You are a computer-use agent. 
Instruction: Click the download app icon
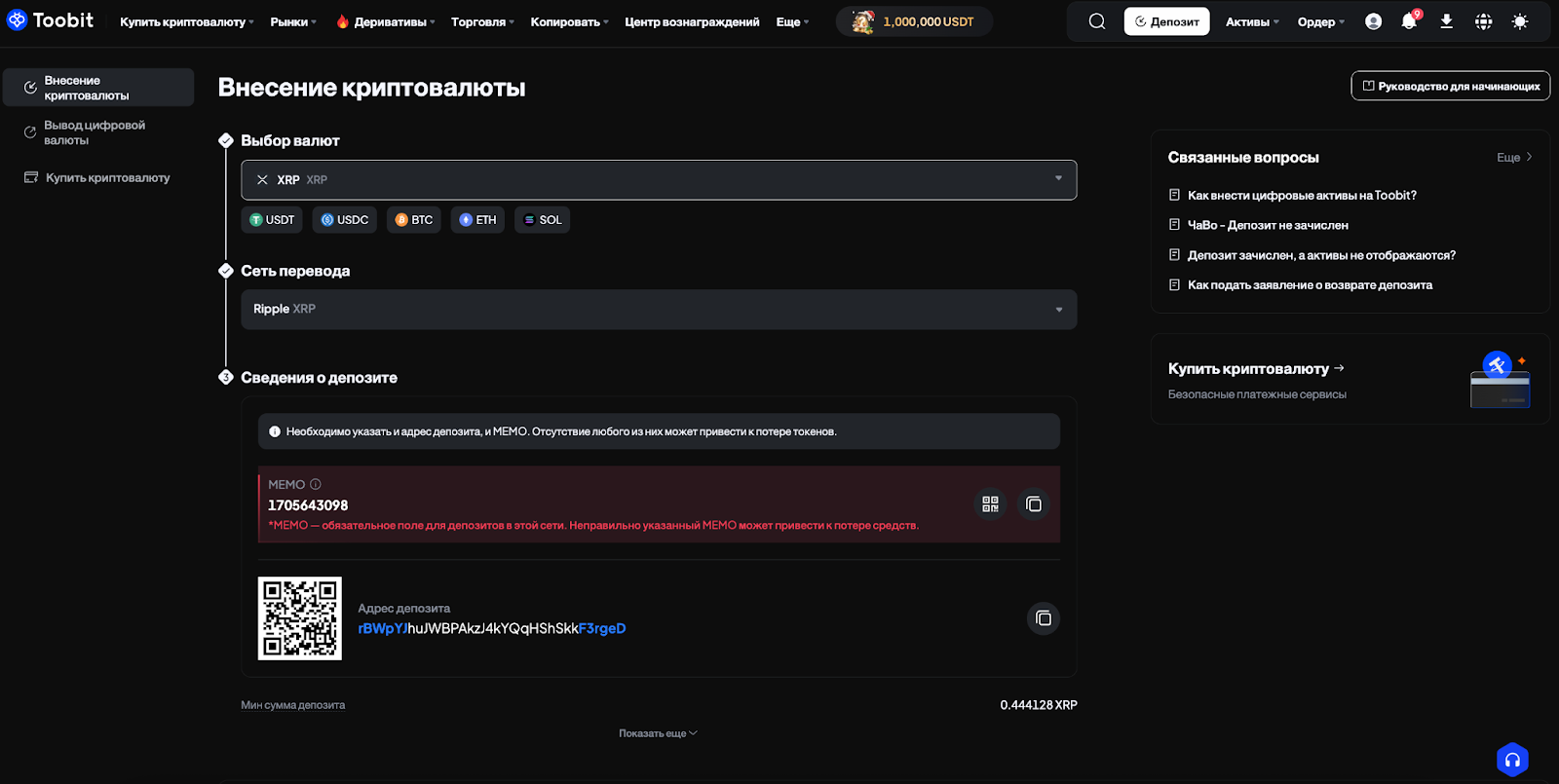[x=1446, y=21]
